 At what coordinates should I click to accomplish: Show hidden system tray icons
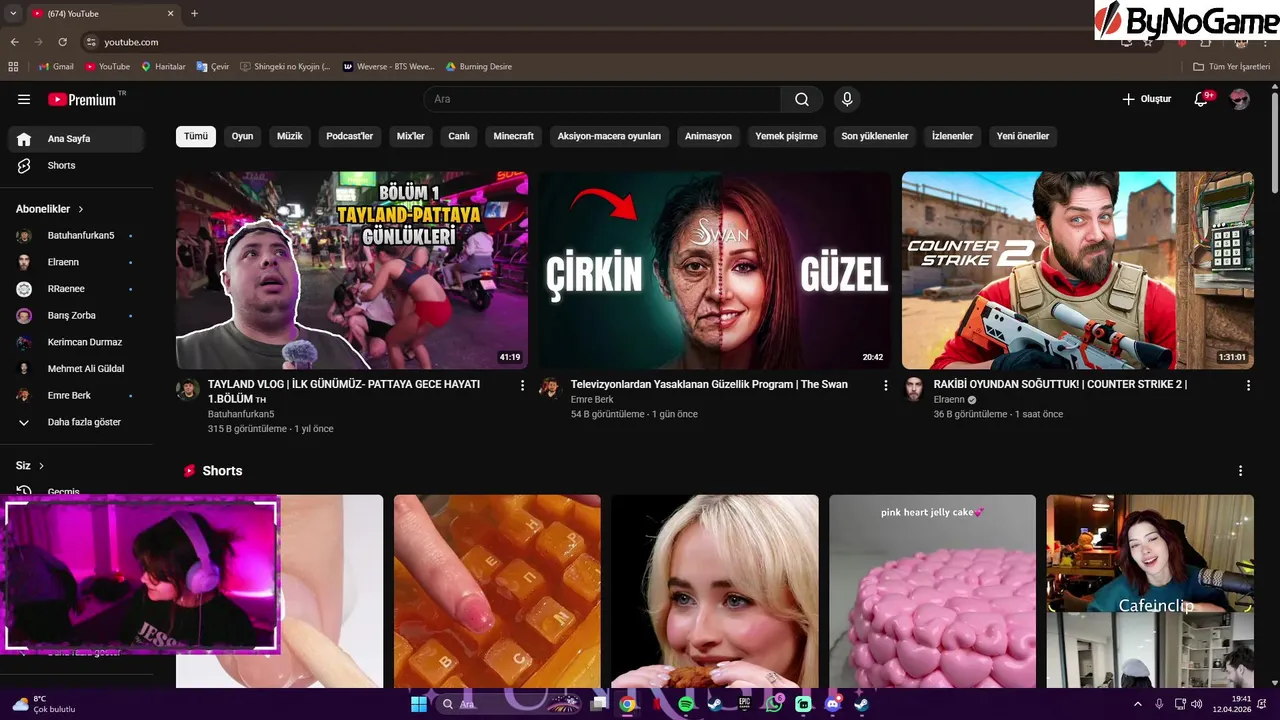pyautogui.click(x=1139, y=704)
